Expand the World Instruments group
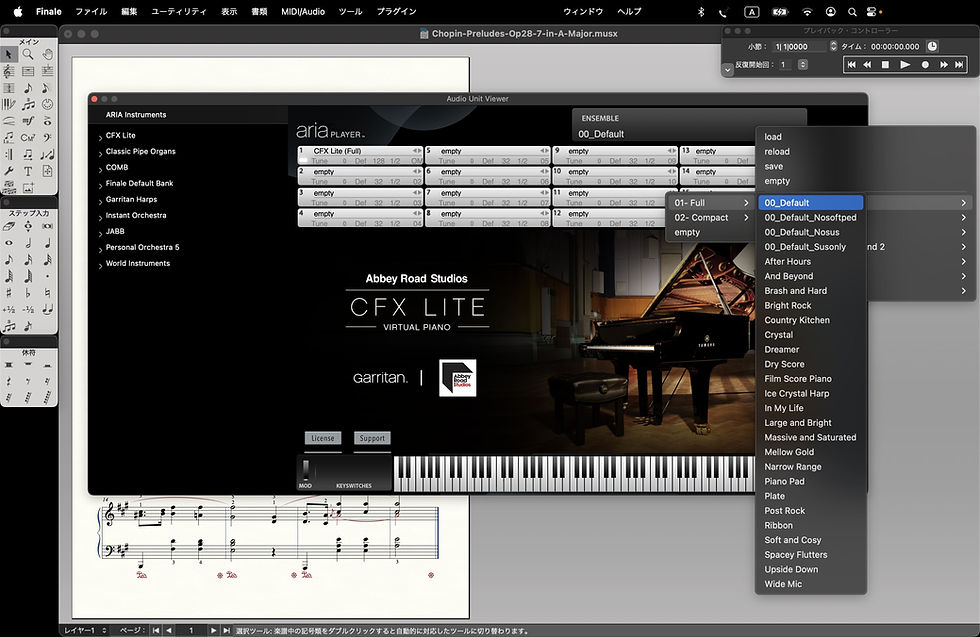980x637 pixels. 100,266
